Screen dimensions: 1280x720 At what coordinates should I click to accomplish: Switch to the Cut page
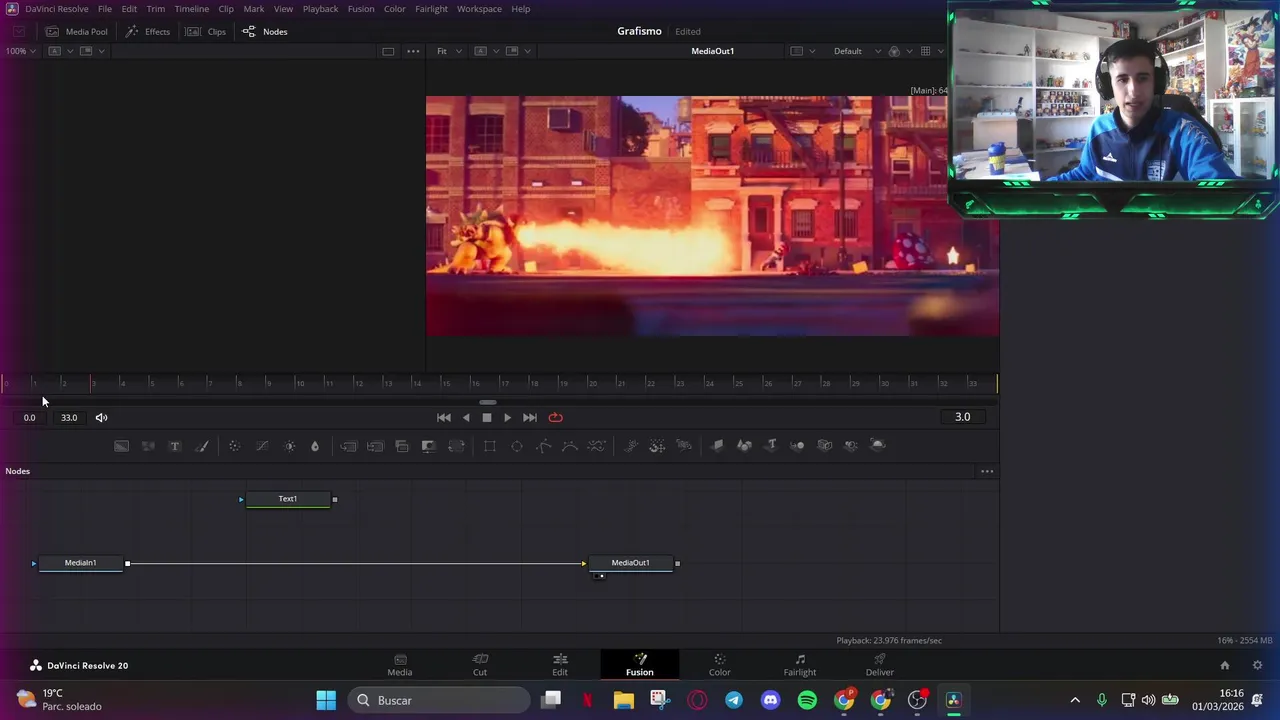coord(480,665)
